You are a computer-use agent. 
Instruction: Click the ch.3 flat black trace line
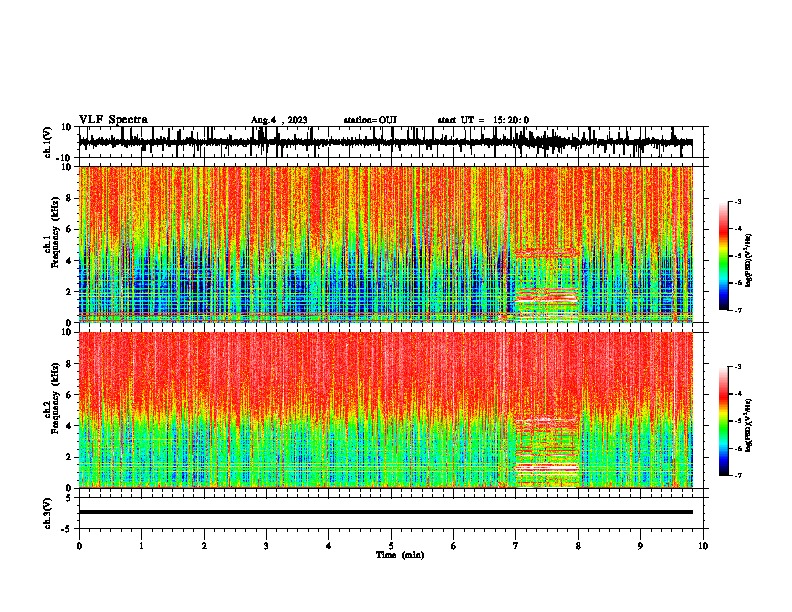point(385,512)
